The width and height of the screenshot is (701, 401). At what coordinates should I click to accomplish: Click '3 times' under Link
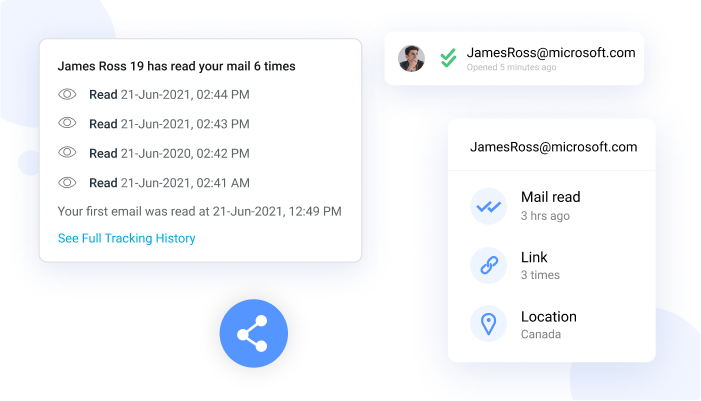click(x=541, y=275)
